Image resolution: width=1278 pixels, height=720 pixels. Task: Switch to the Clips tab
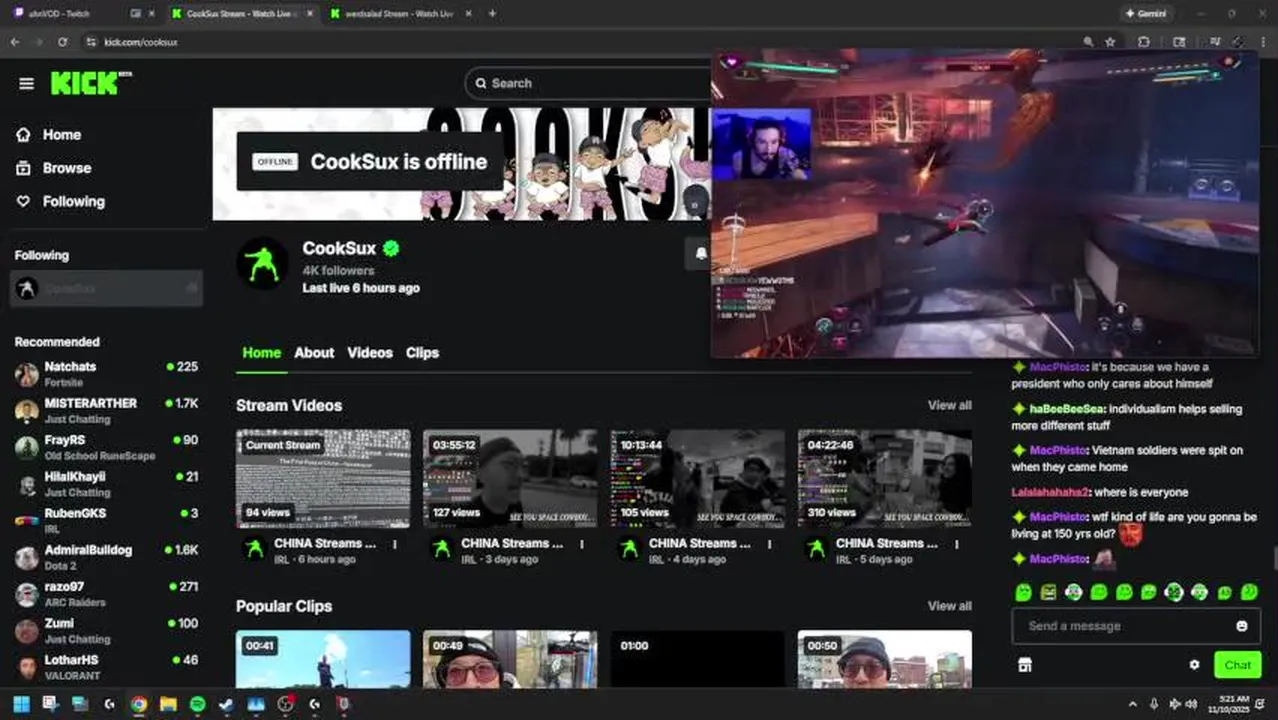pos(422,353)
